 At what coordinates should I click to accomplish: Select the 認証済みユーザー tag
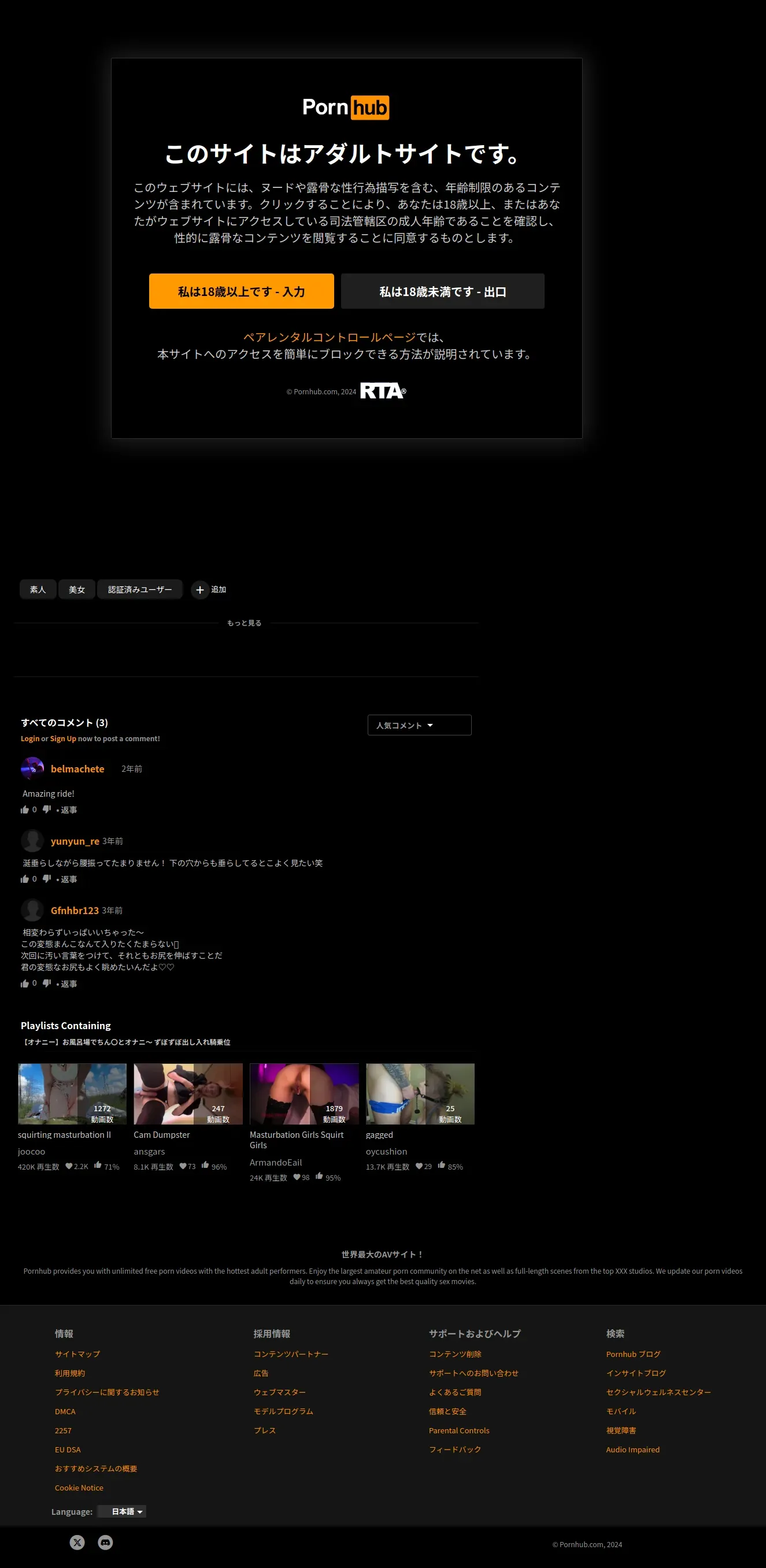(x=140, y=589)
